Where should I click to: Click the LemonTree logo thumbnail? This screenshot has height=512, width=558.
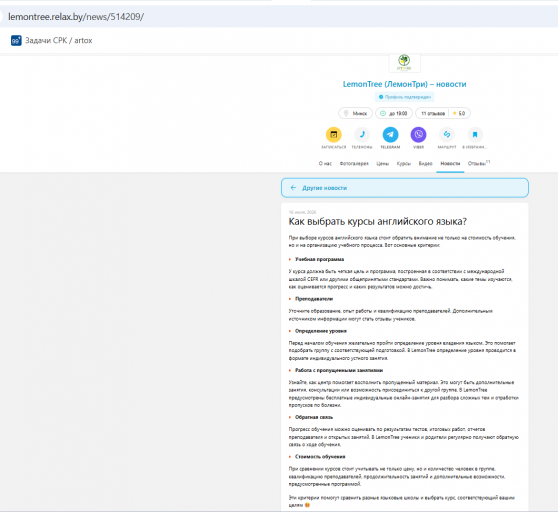click(404, 63)
